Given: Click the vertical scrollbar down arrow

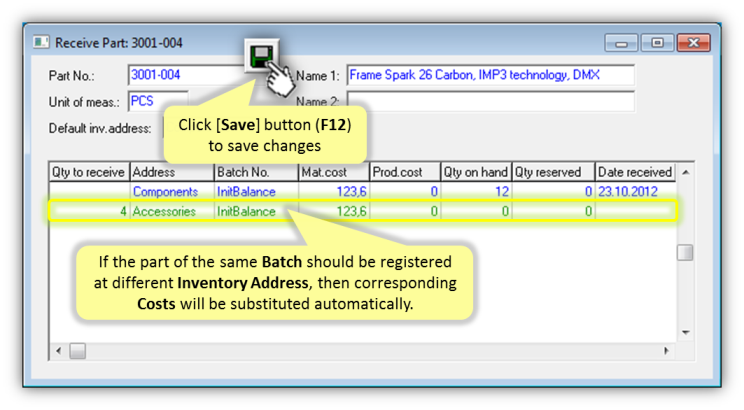Looking at the screenshot, I should click(686, 332).
